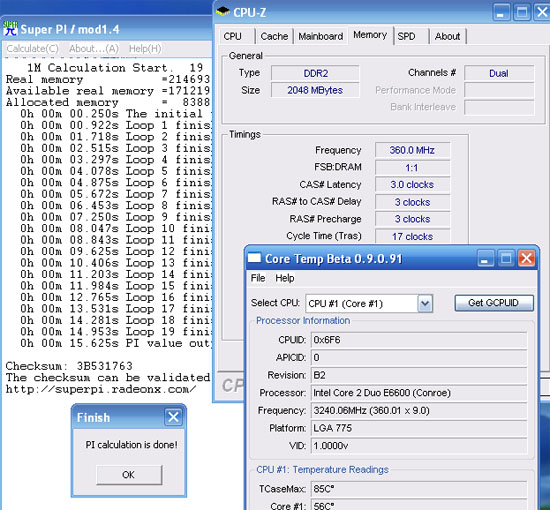Click the Core Temp window title icon
The height and width of the screenshot is (510, 550).
click(x=254, y=258)
